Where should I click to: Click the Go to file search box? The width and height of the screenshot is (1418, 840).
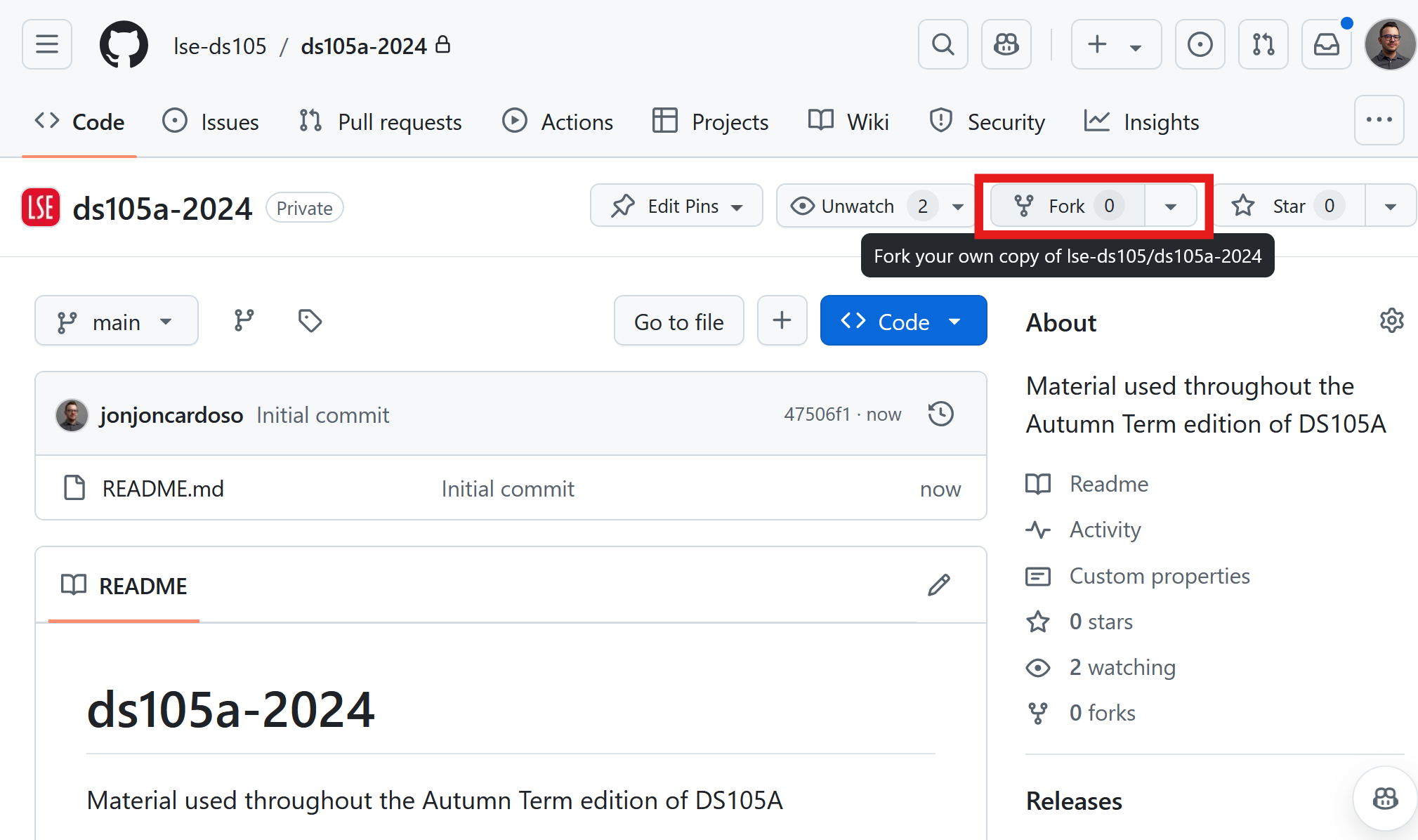click(678, 321)
